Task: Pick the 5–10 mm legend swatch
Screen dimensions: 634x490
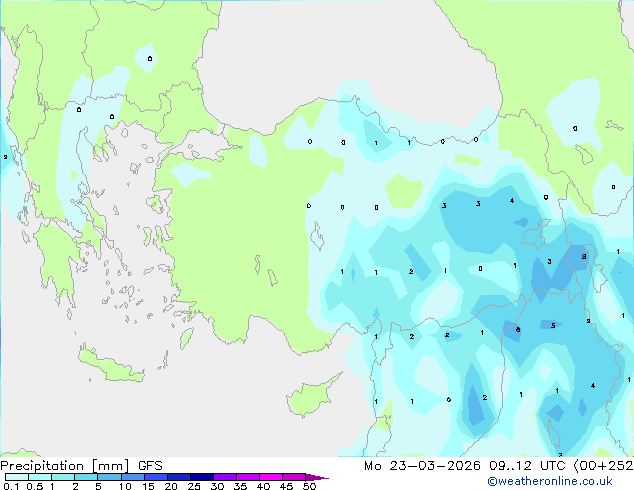Action: (109, 477)
